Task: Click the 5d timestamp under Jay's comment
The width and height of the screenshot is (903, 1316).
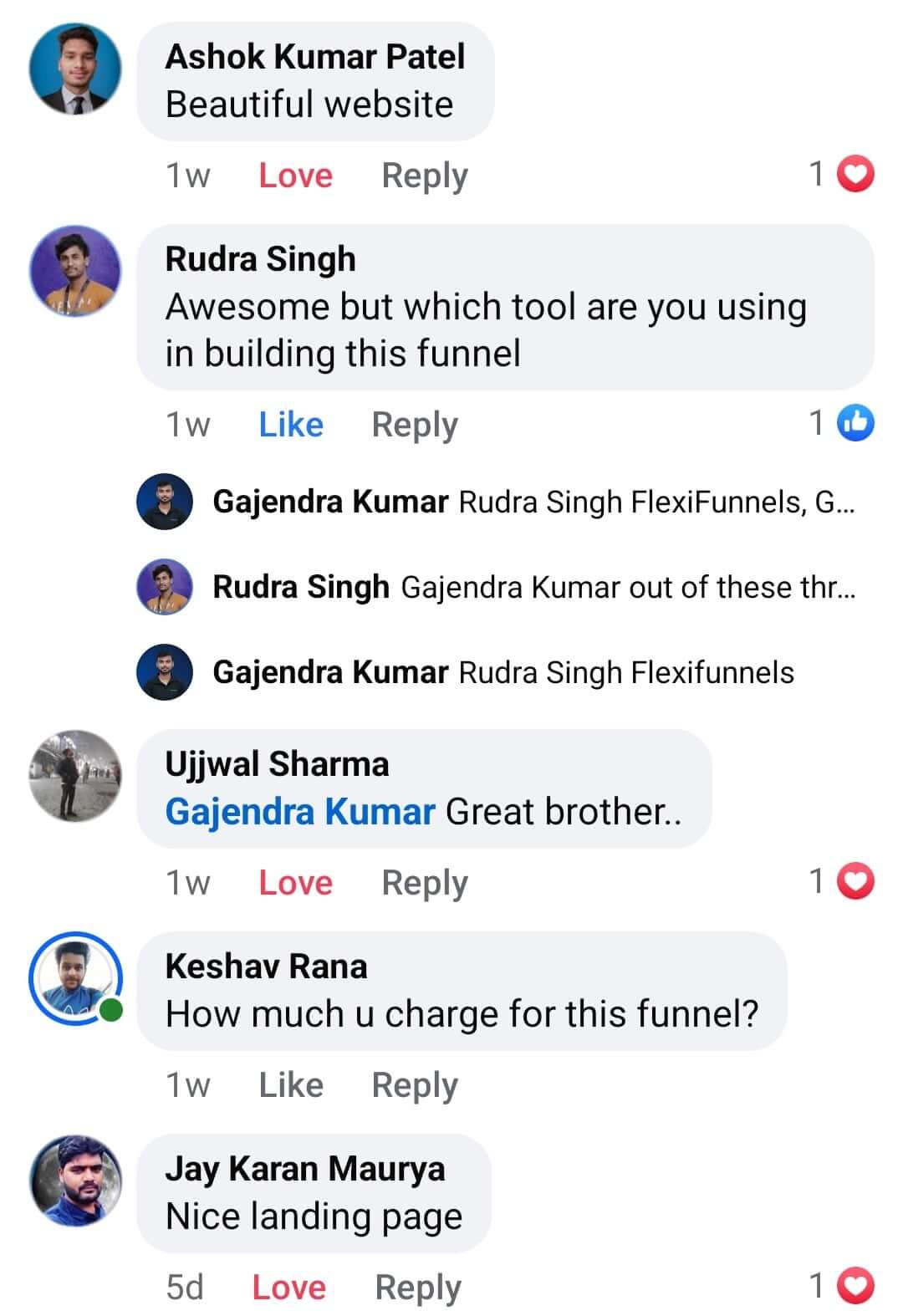Action: coord(185,1288)
